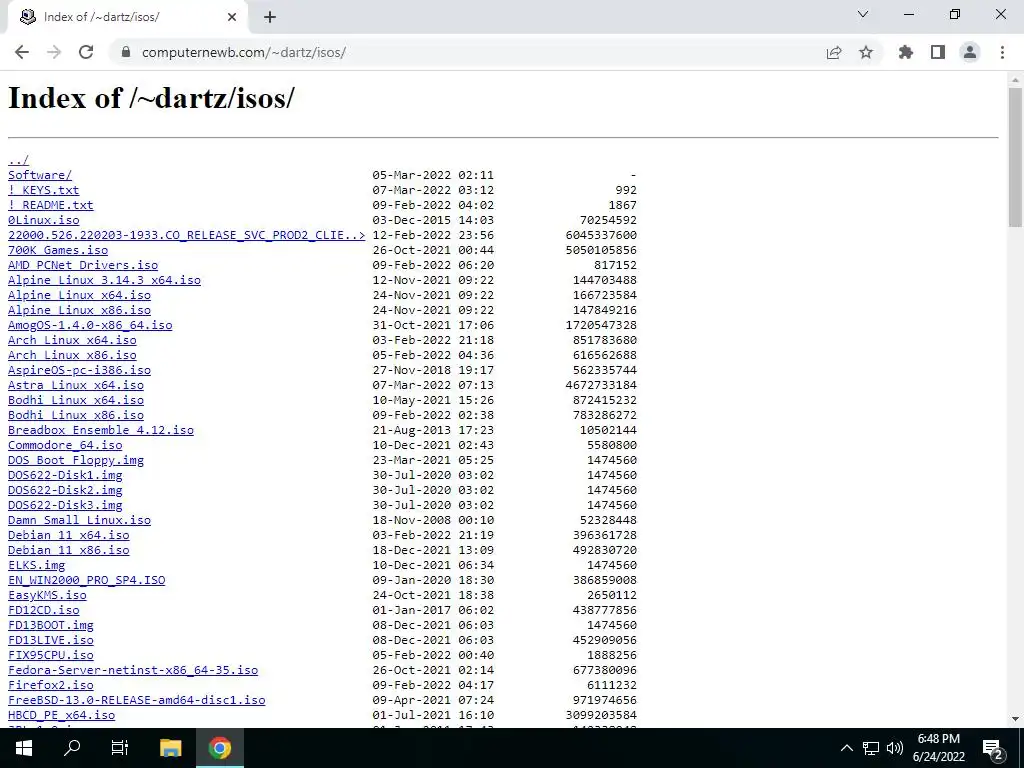This screenshot has width=1024, height=768.
Task: Download the 22000.526.220203-1933 Windows ISO link
Action: 187,235
